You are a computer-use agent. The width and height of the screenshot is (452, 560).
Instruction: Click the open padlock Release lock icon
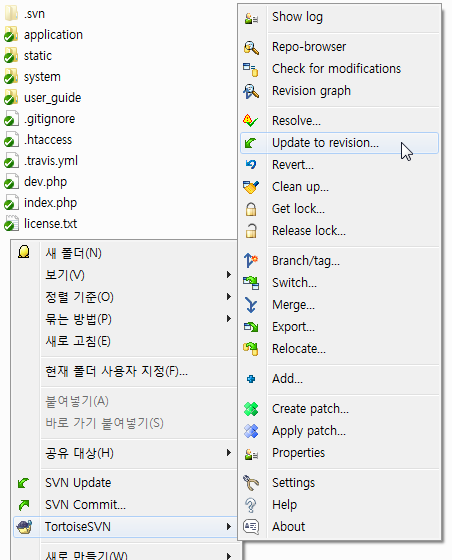(x=251, y=231)
